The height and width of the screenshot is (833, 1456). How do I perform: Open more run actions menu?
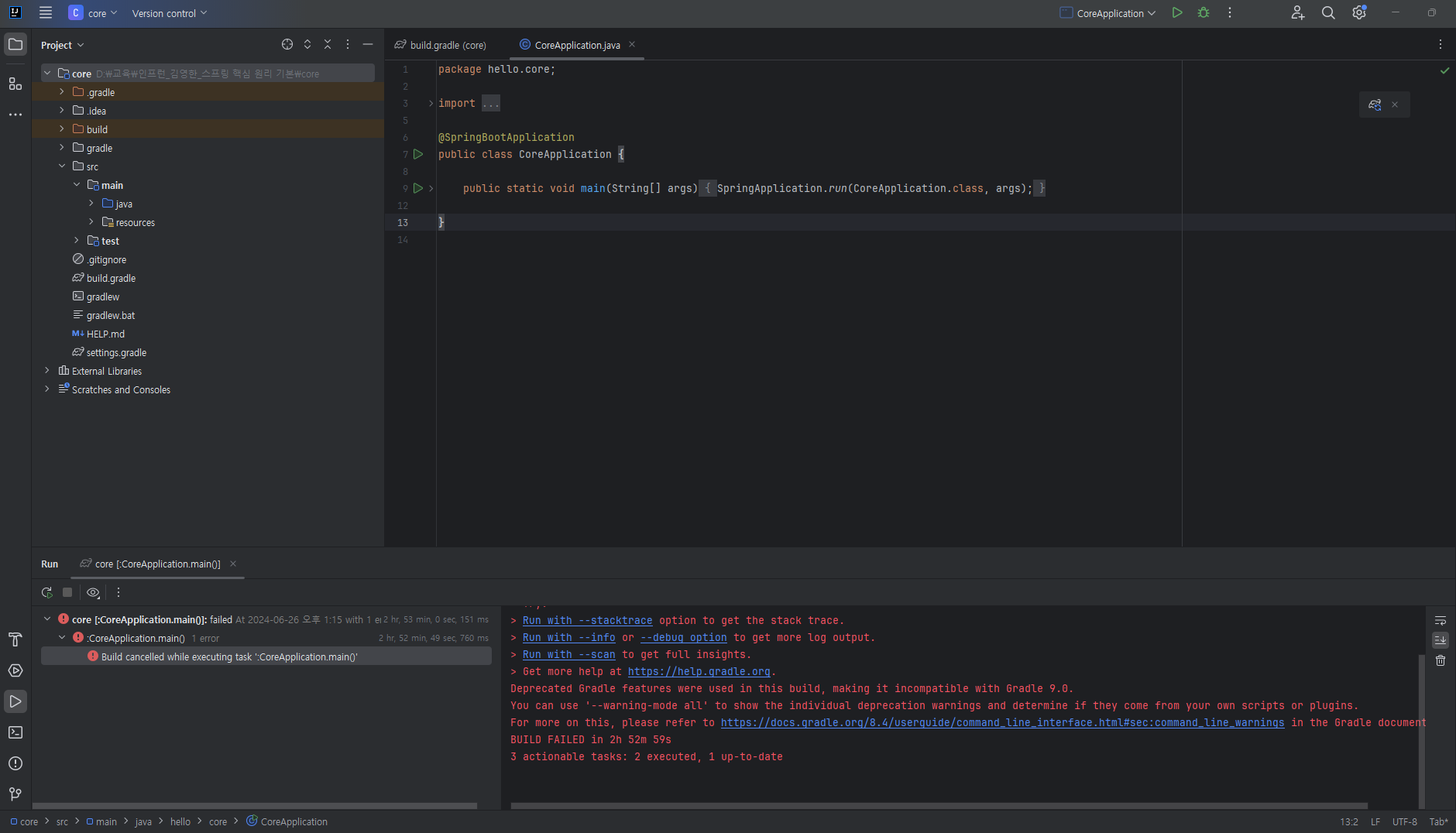click(1230, 12)
